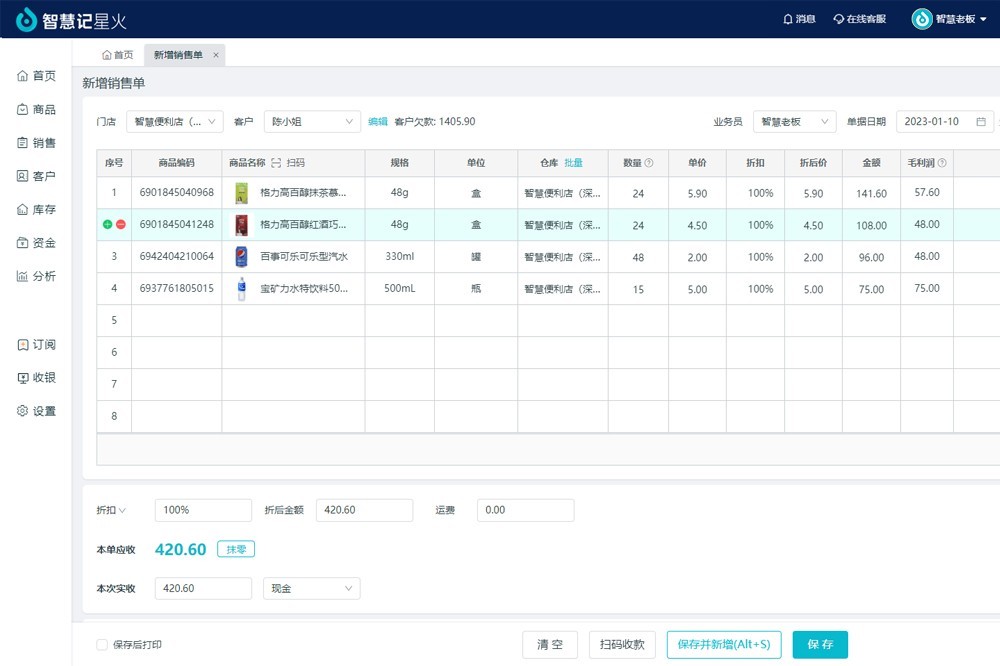This screenshot has height=666, width=1000.
Task: Click the Pepsi product thumbnail
Action: pos(241,257)
